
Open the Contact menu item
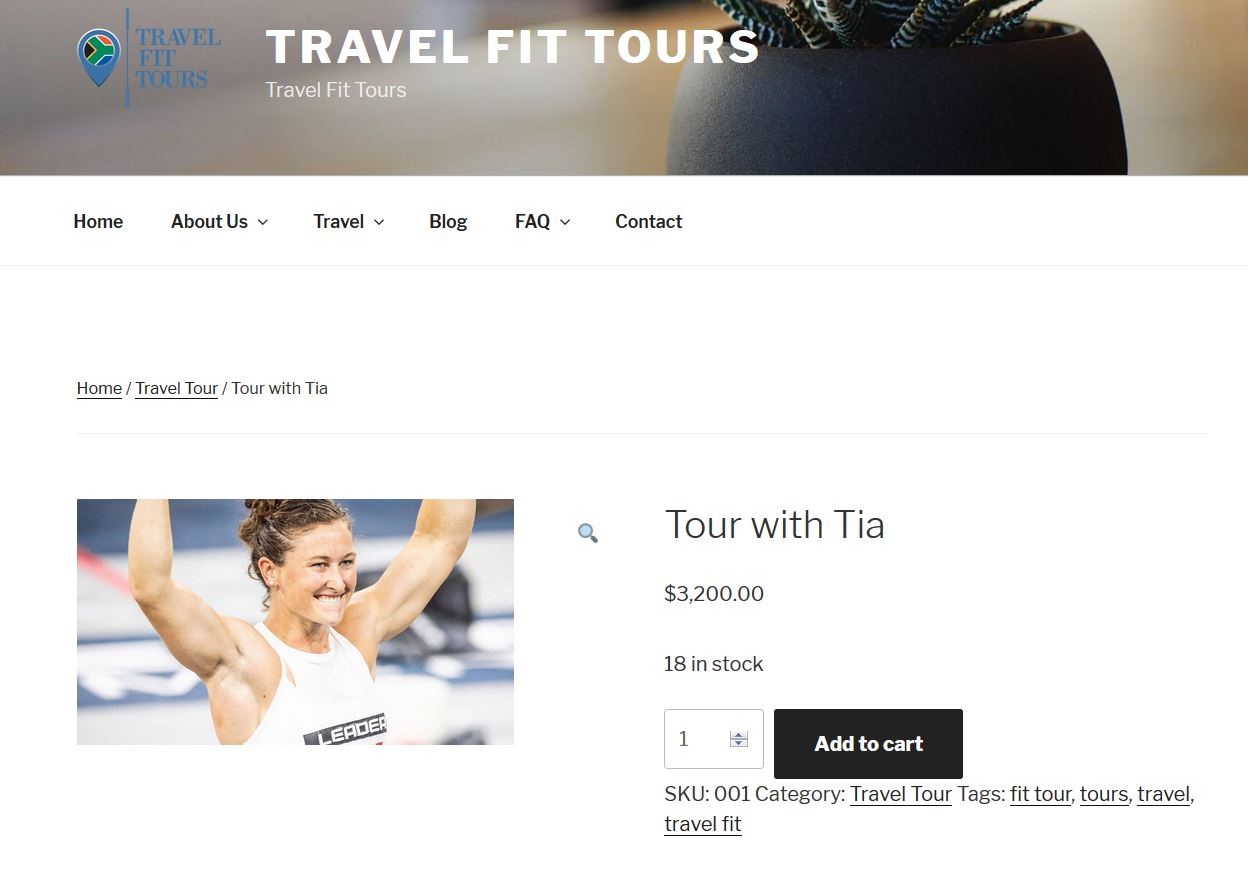(648, 222)
